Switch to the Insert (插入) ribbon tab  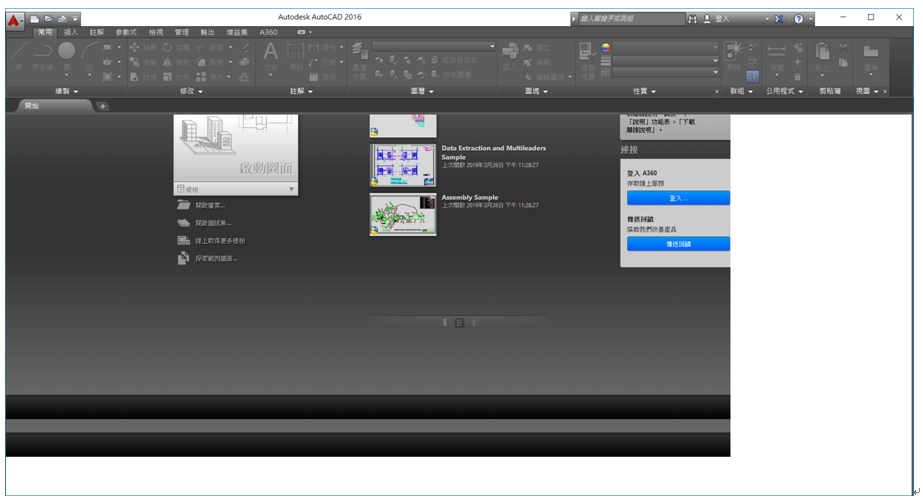(71, 32)
